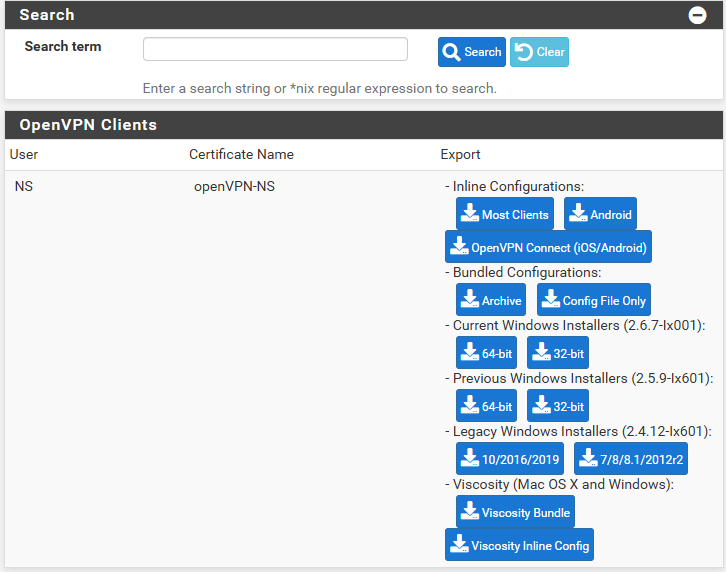Export the Viscosity Inline Config
Viewport: 726px width, 572px height.
point(519,545)
